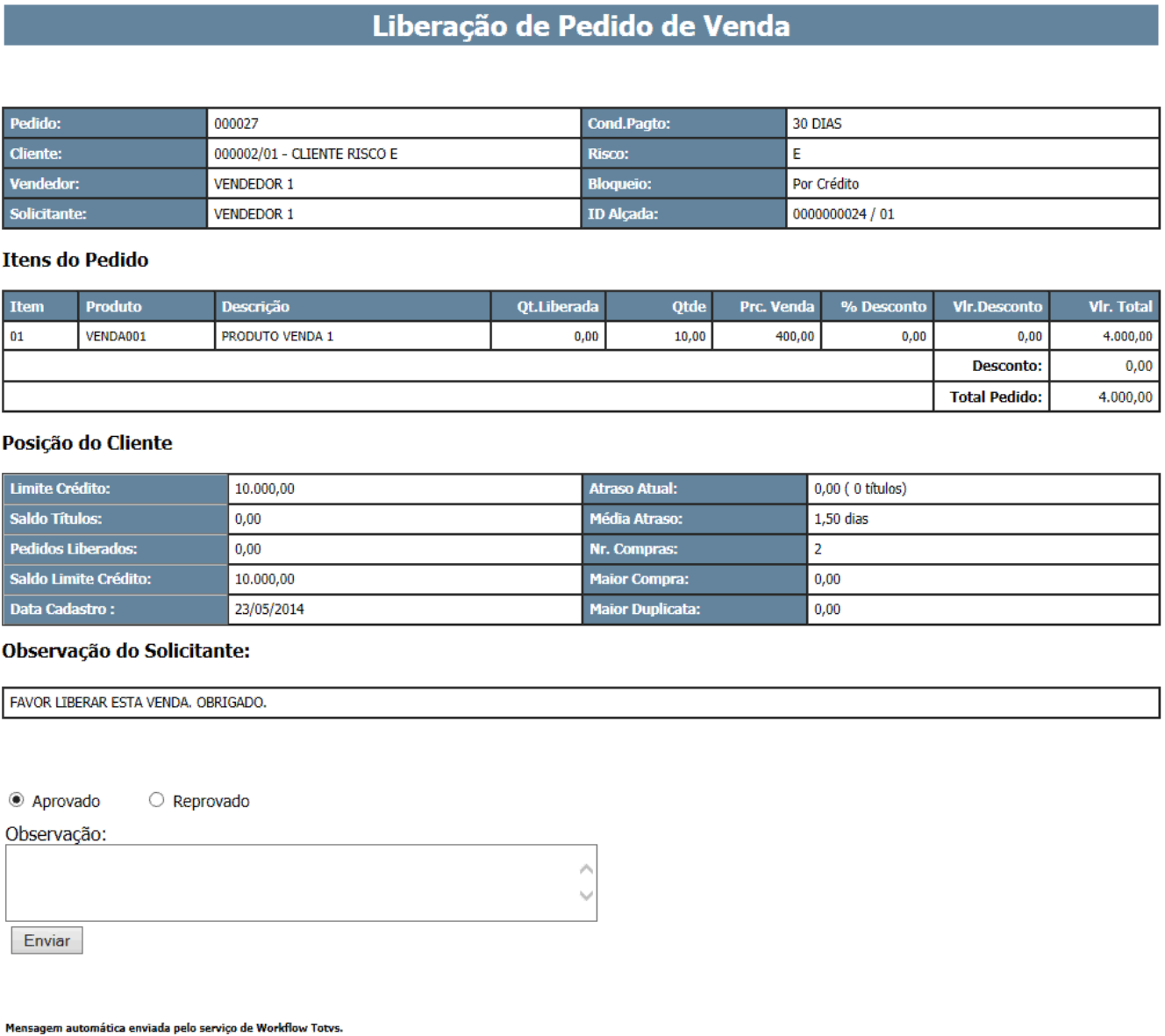
Task: Select the Reprovado radio button
Action: tap(156, 800)
